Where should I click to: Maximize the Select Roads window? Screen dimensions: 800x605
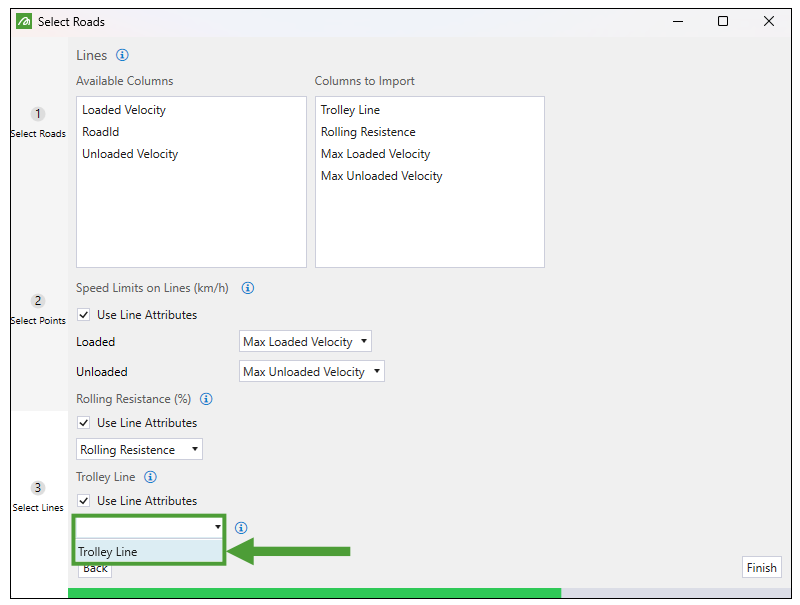(x=722, y=21)
